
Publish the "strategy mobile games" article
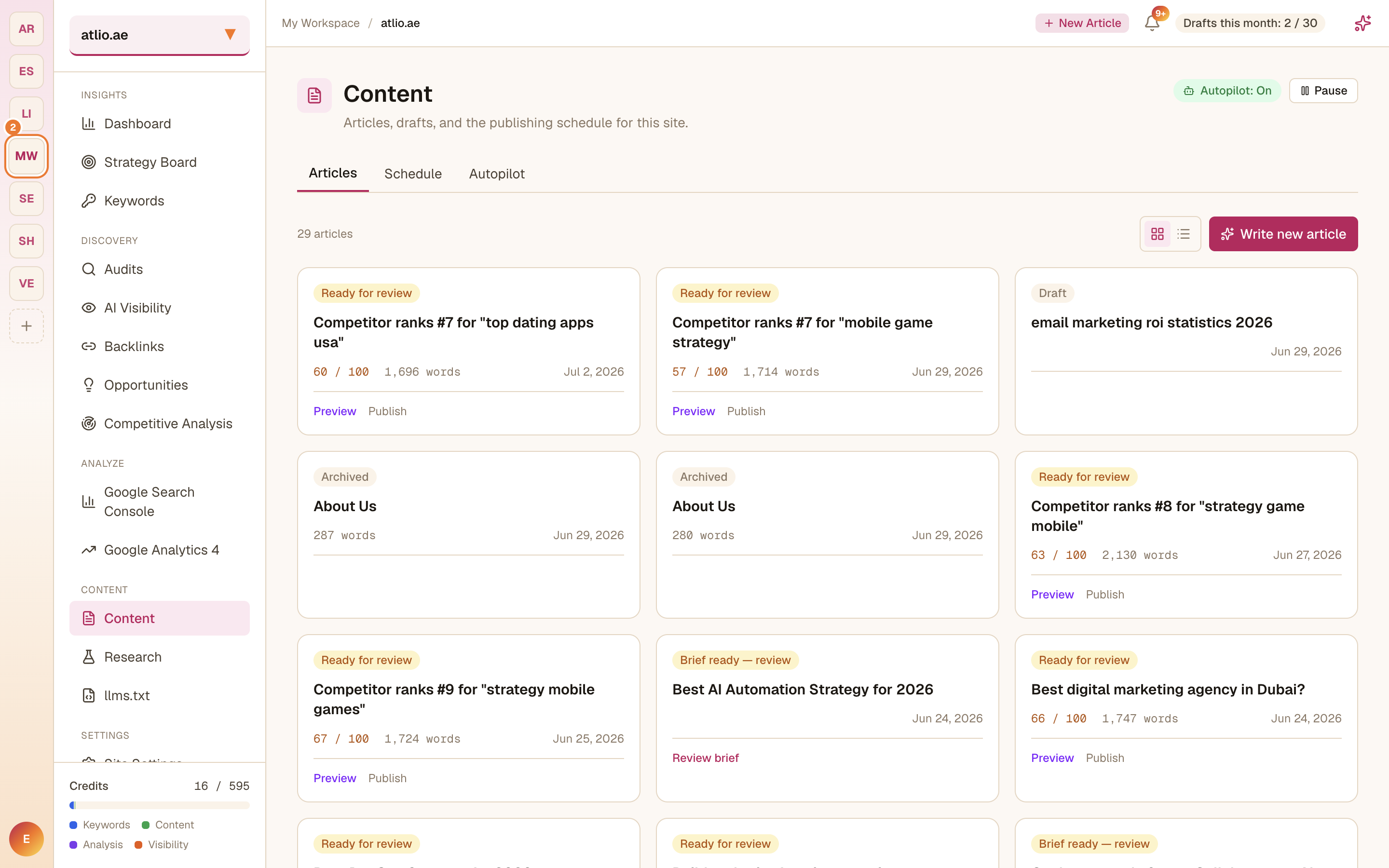pyautogui.click(x=387, y=778)
